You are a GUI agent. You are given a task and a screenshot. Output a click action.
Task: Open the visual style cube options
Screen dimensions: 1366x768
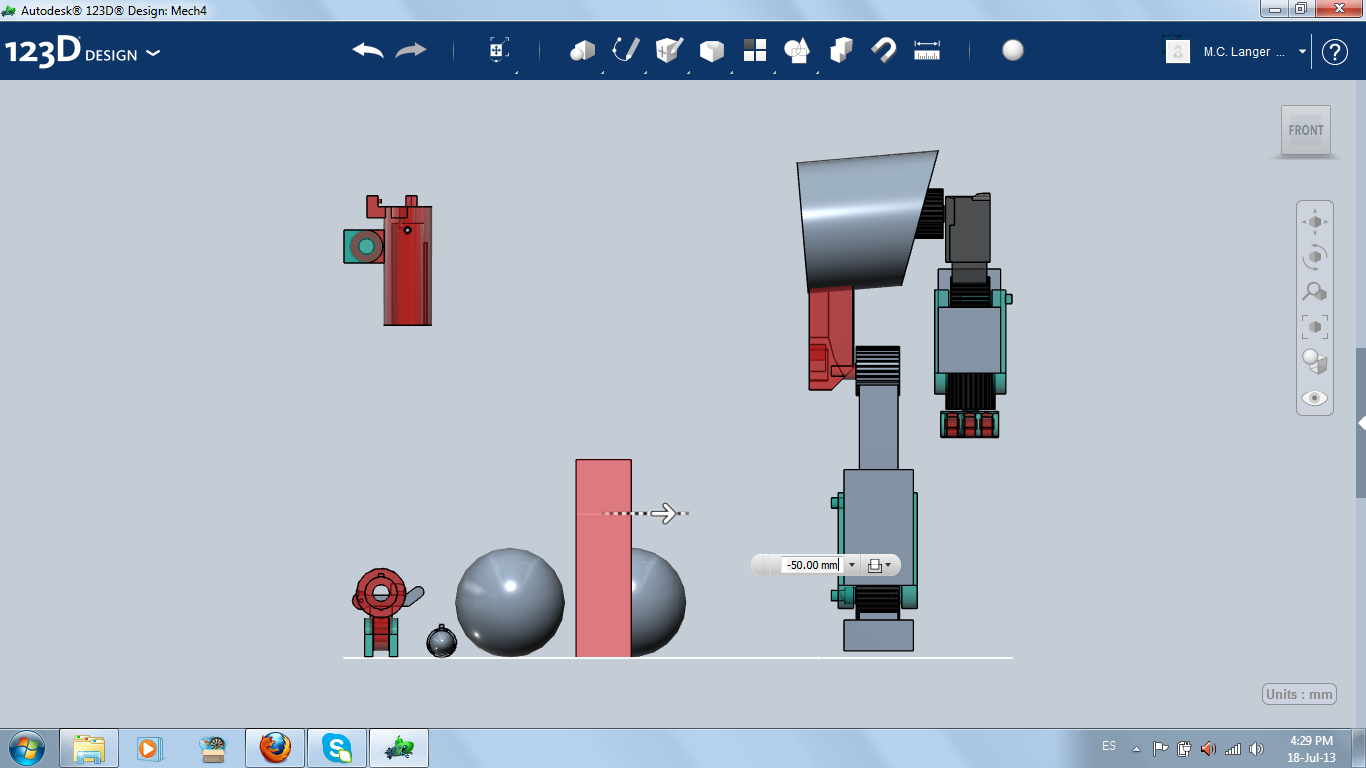1315,361
